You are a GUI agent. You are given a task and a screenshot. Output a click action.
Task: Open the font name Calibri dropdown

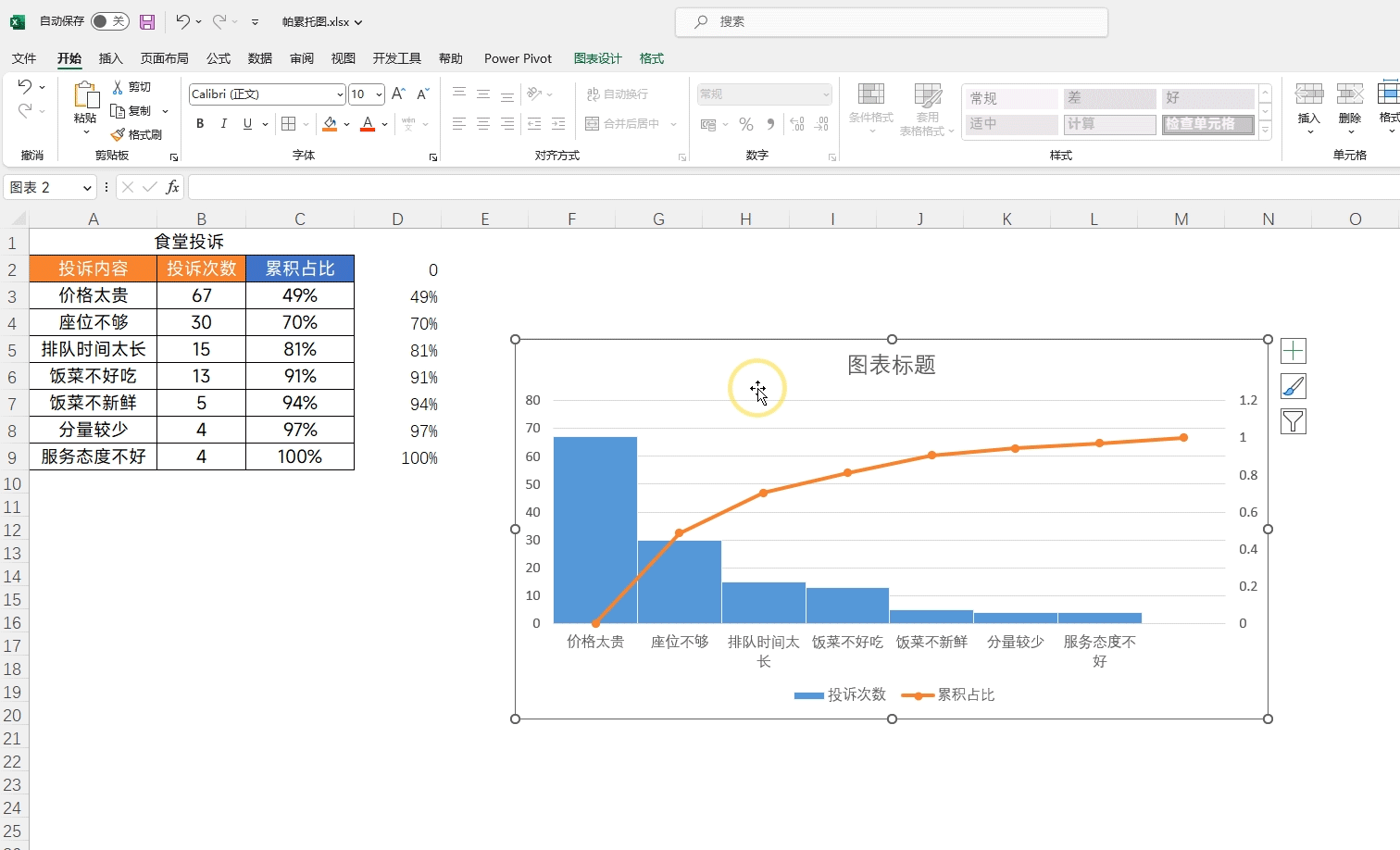340,94
